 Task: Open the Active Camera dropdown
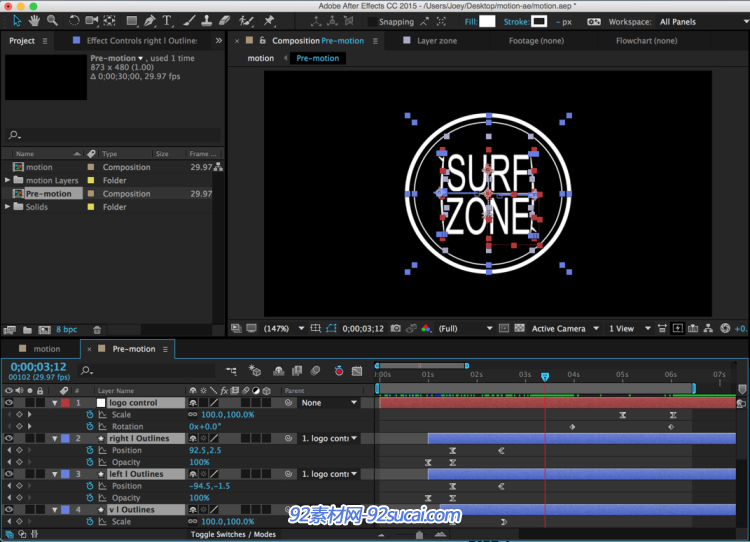(x=565, y=329)
